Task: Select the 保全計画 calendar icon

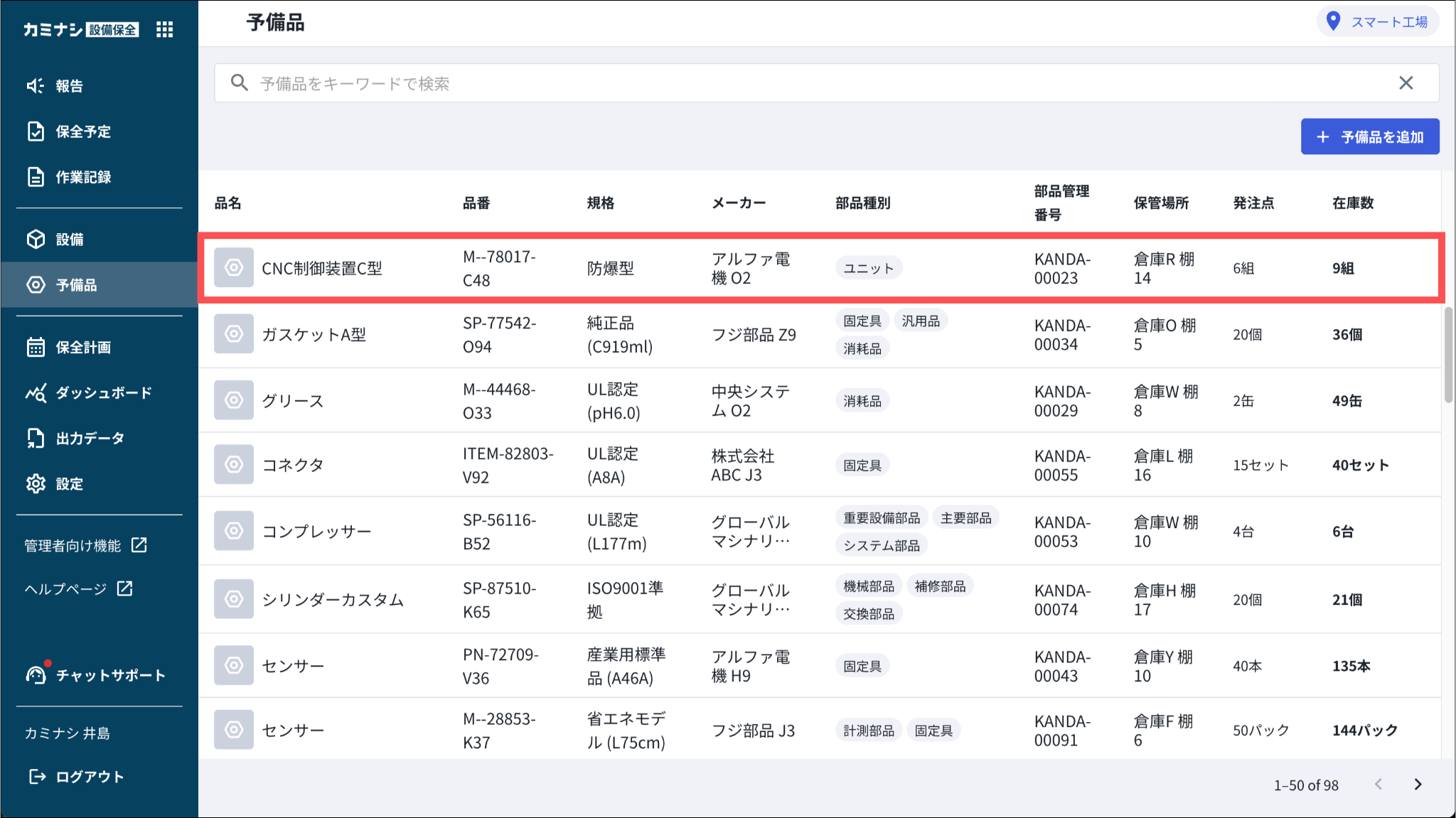Action: tap(36, 348)
